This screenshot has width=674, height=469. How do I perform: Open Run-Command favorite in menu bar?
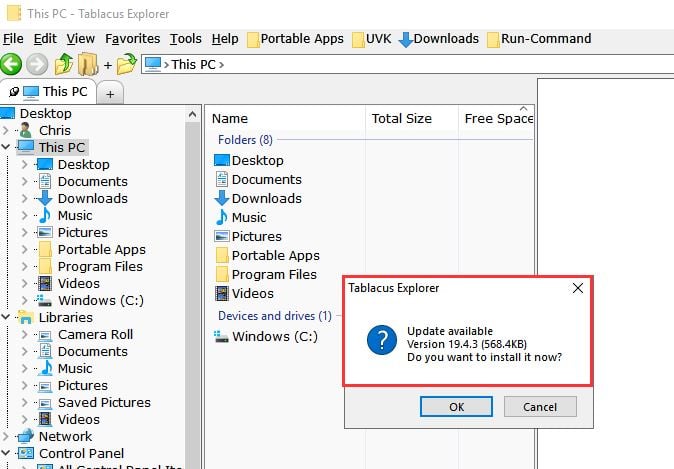[x=539, y=39]
